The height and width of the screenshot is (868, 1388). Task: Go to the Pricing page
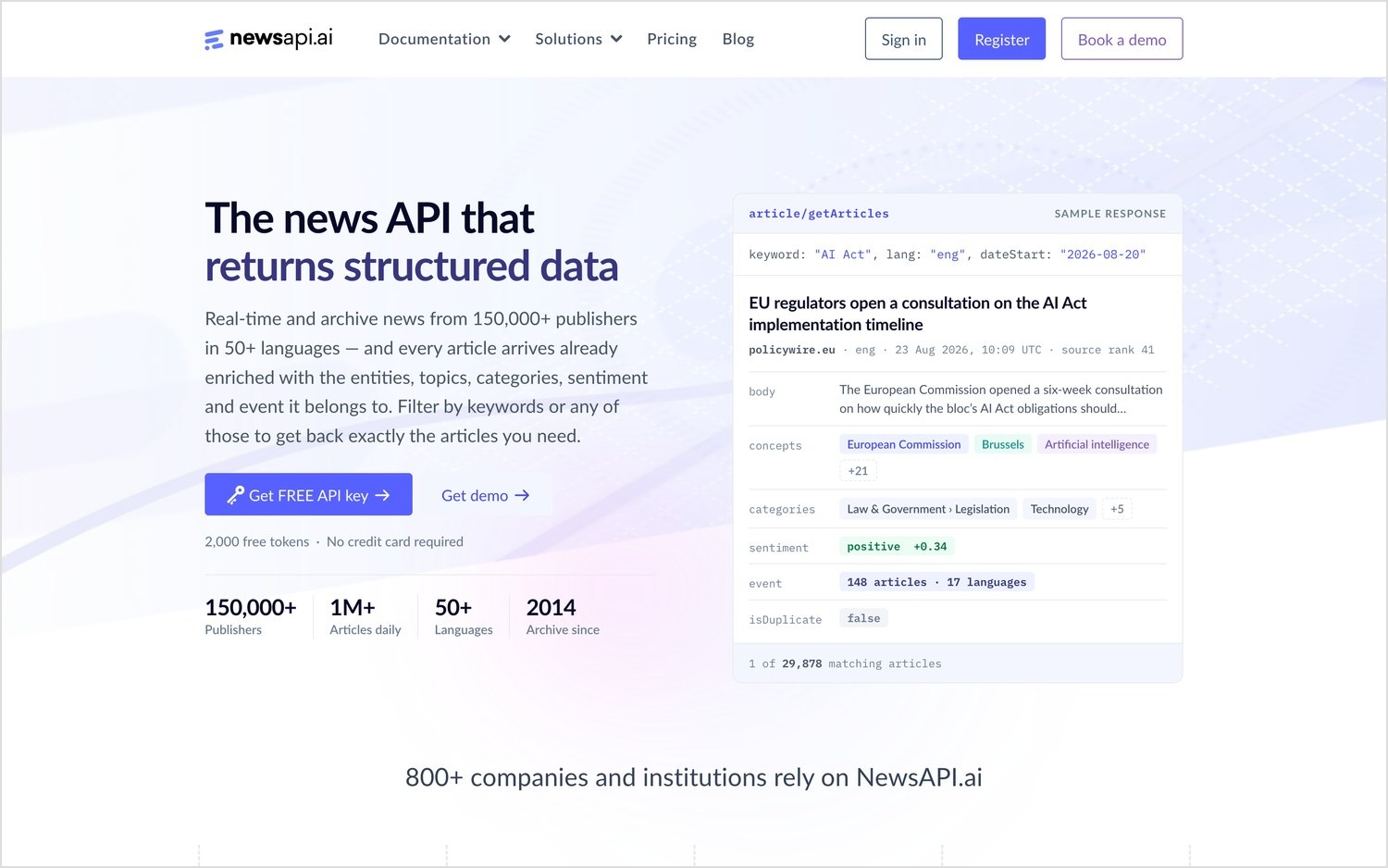click(x=672, y=39)
